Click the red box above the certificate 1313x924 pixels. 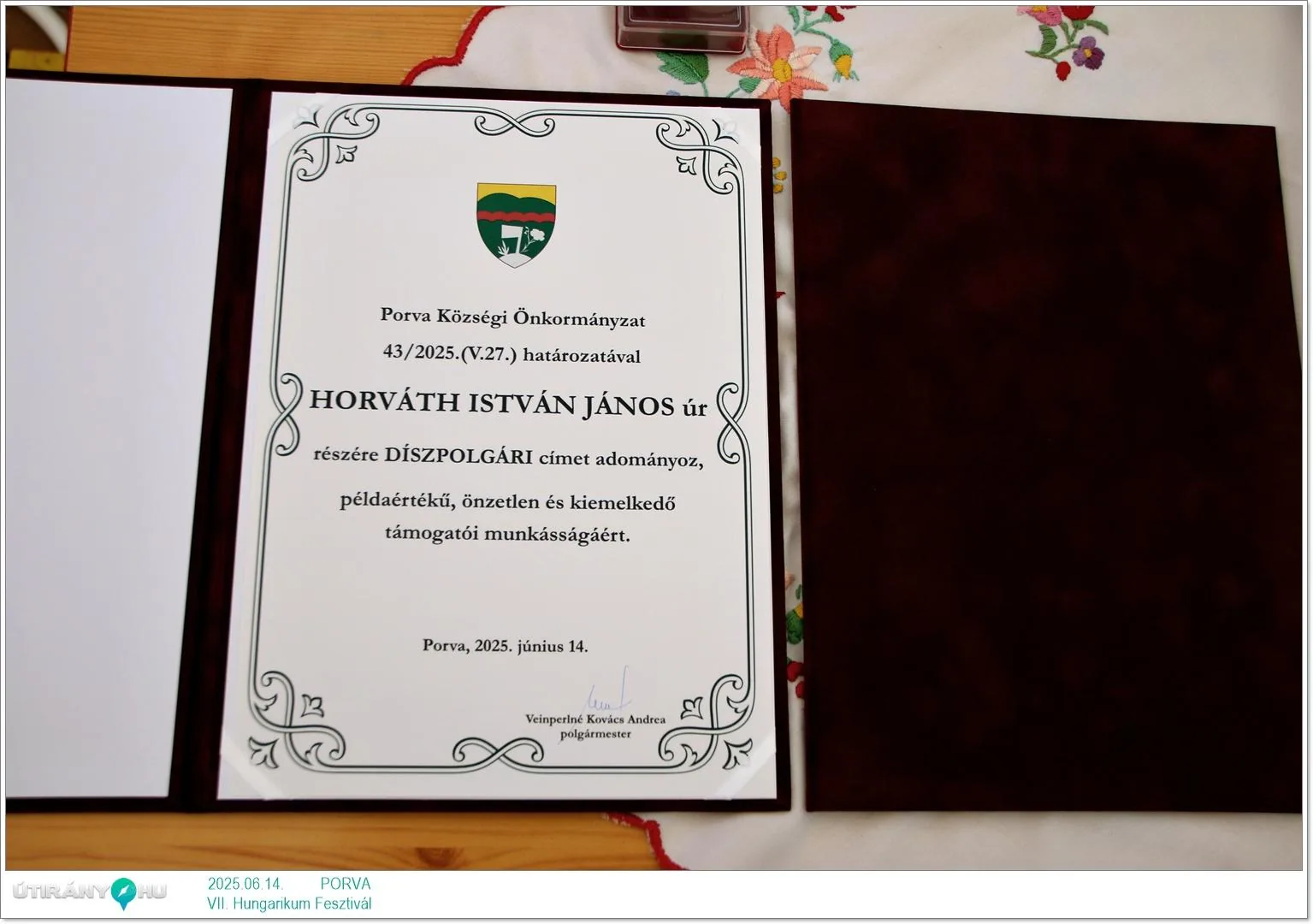[x=683, y=27]
